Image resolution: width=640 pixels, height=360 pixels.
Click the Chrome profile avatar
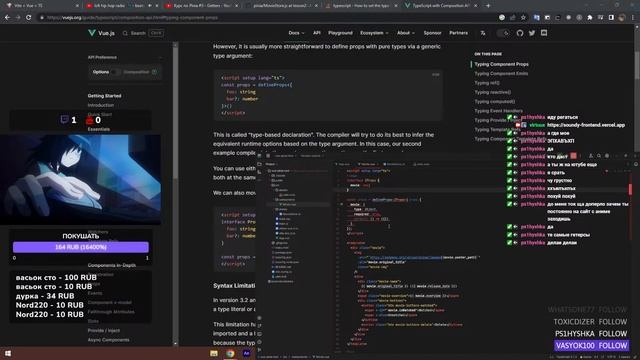coord(622,18)
